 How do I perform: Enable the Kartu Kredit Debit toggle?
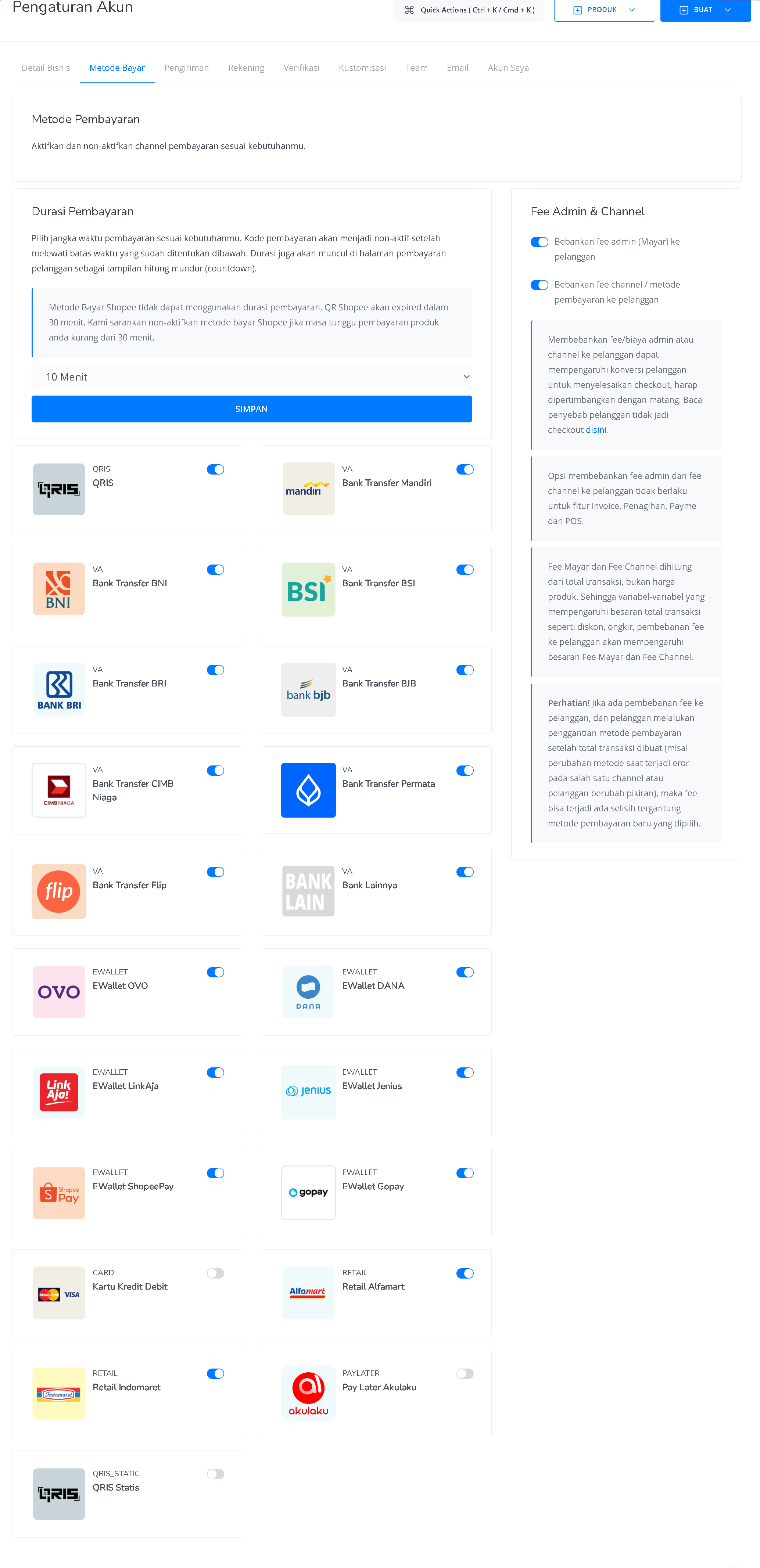coord(216,1273)
